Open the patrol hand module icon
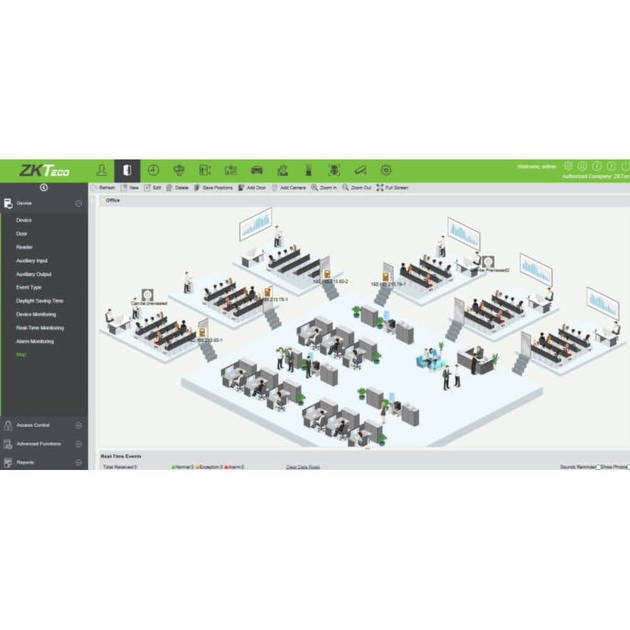 pos(282,170)
